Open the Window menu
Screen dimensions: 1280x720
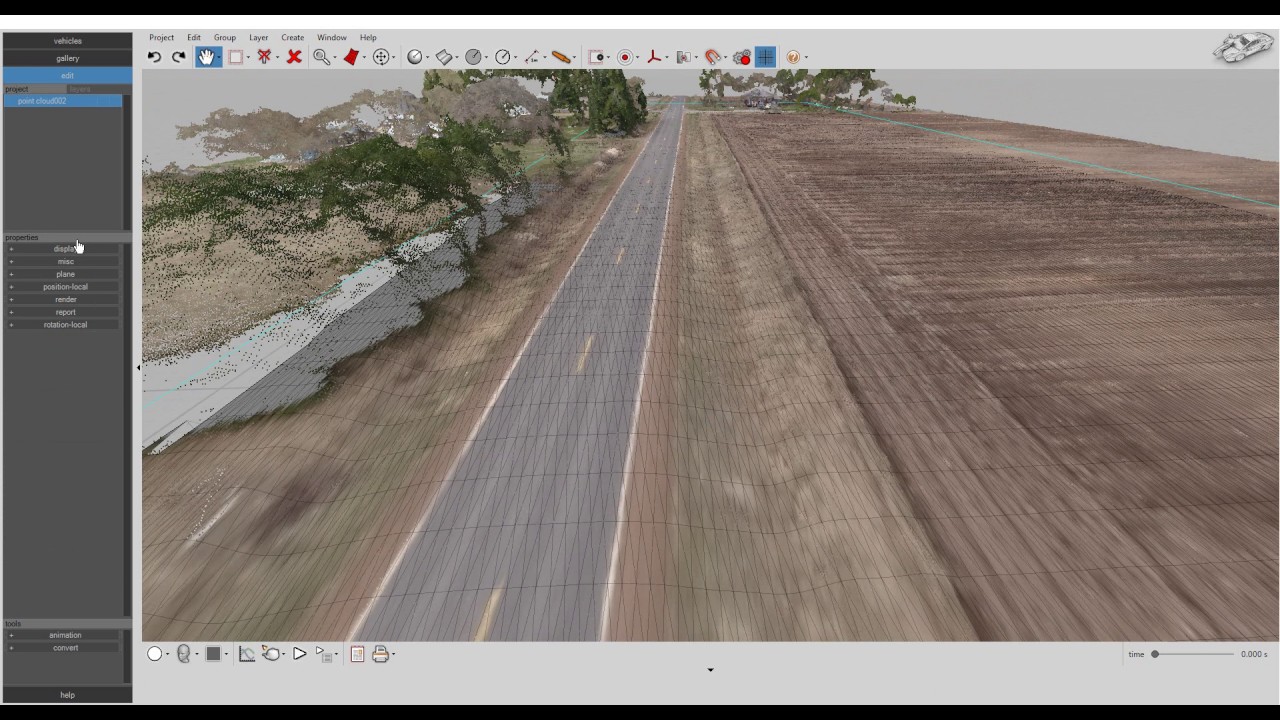(332, 37)
